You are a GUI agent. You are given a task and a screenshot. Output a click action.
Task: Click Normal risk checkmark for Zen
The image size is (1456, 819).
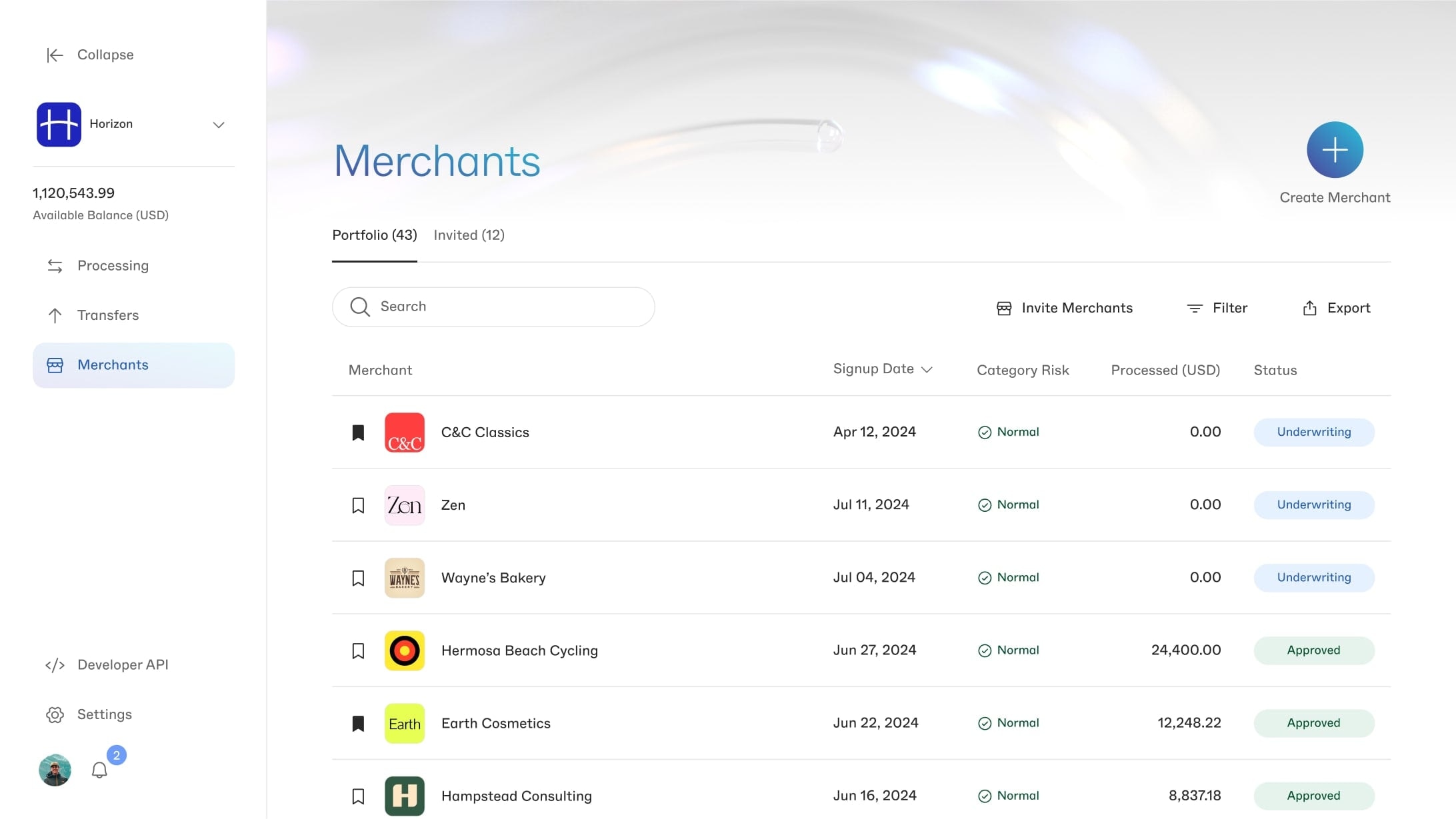(x=985, y=505)
